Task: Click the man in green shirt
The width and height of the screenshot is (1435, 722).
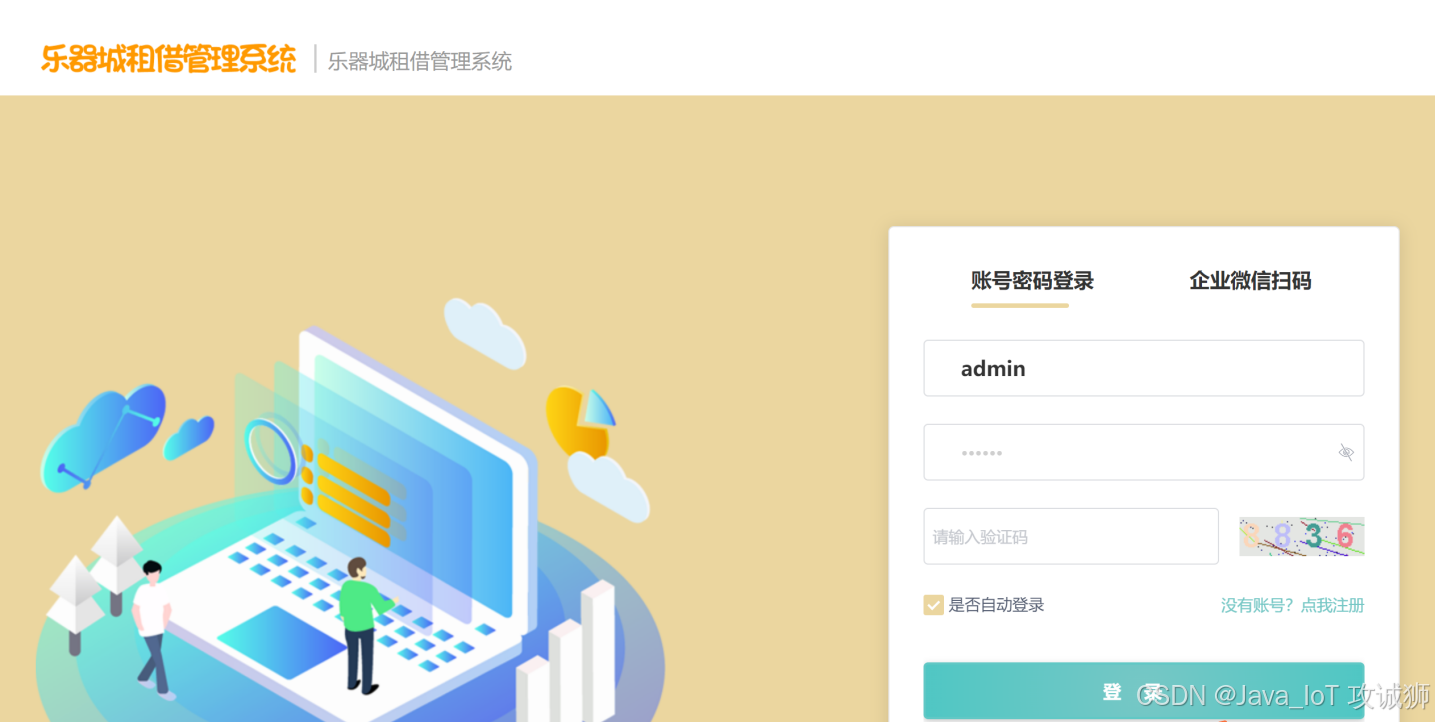Action: point(363,625)
